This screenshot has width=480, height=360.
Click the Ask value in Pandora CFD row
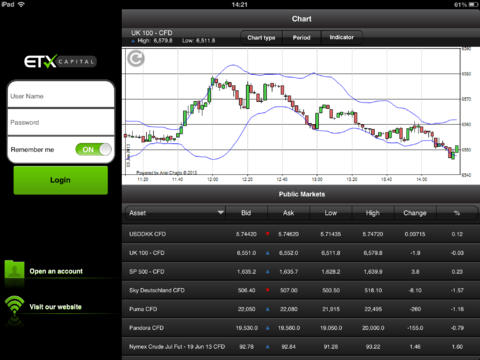(289, 328)
